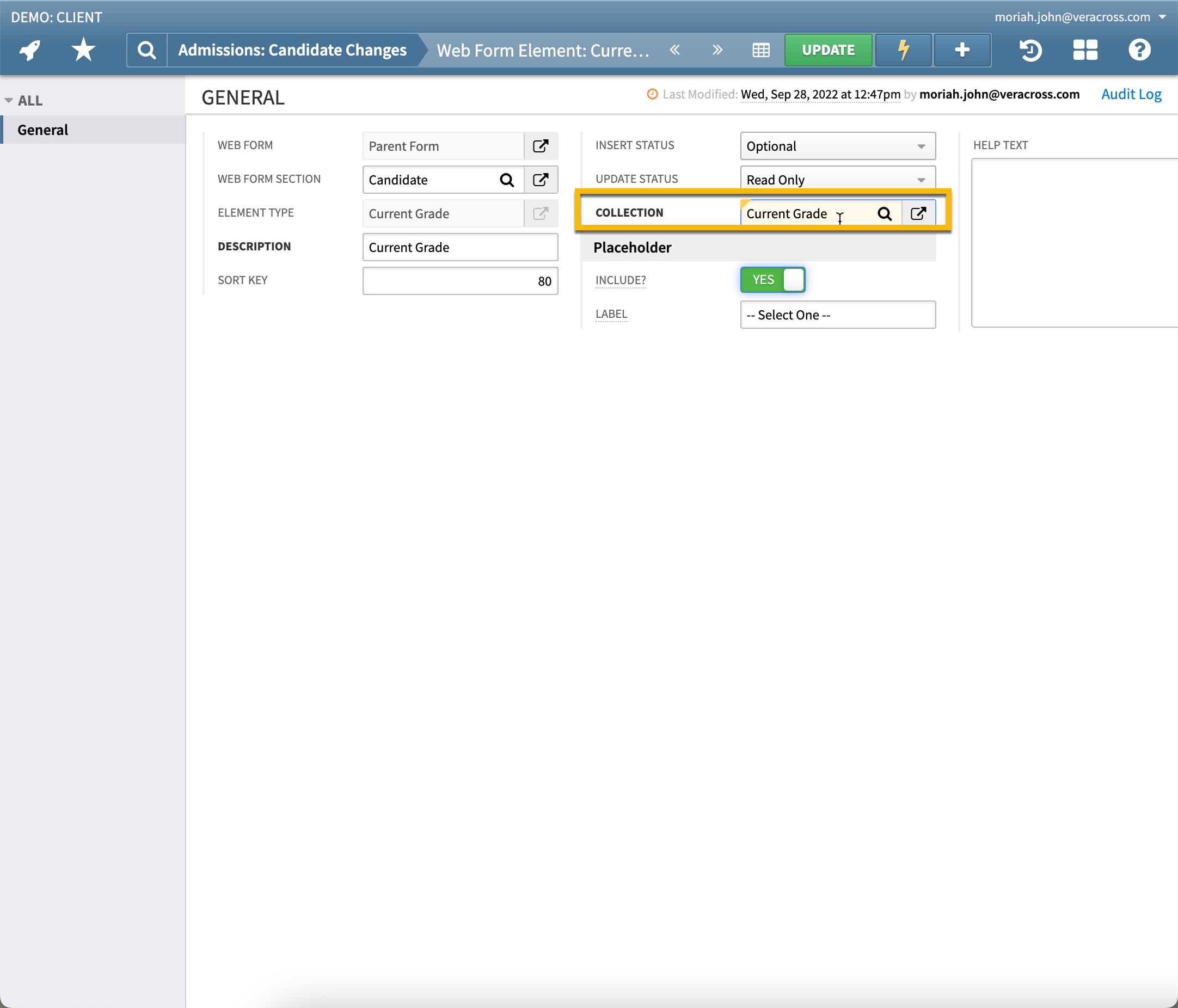Click the search magnifier in top bar
This screenshot has height=1008, width=1178.
[x=146, y=50]
